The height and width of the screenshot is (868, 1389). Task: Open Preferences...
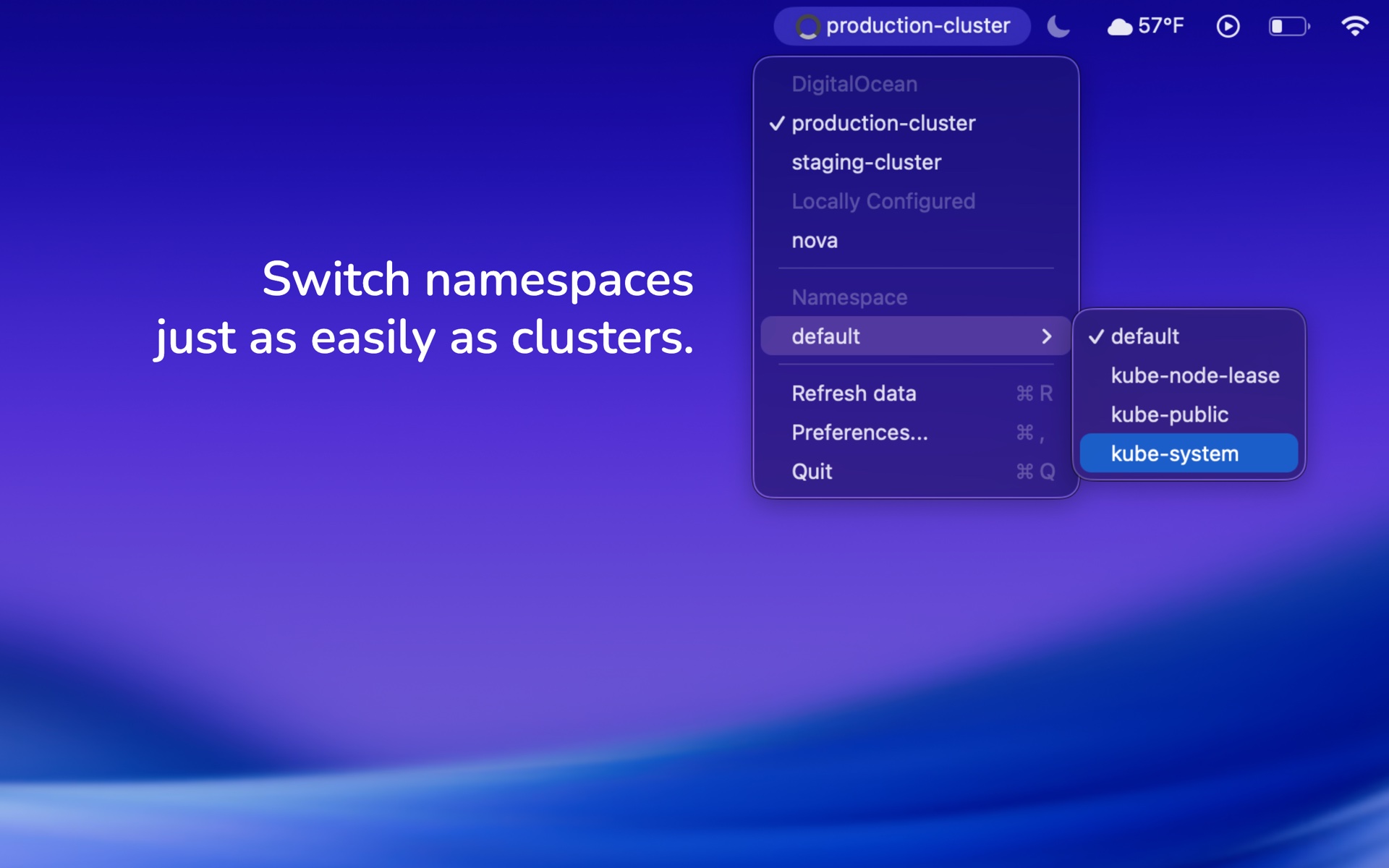point(916,433)
